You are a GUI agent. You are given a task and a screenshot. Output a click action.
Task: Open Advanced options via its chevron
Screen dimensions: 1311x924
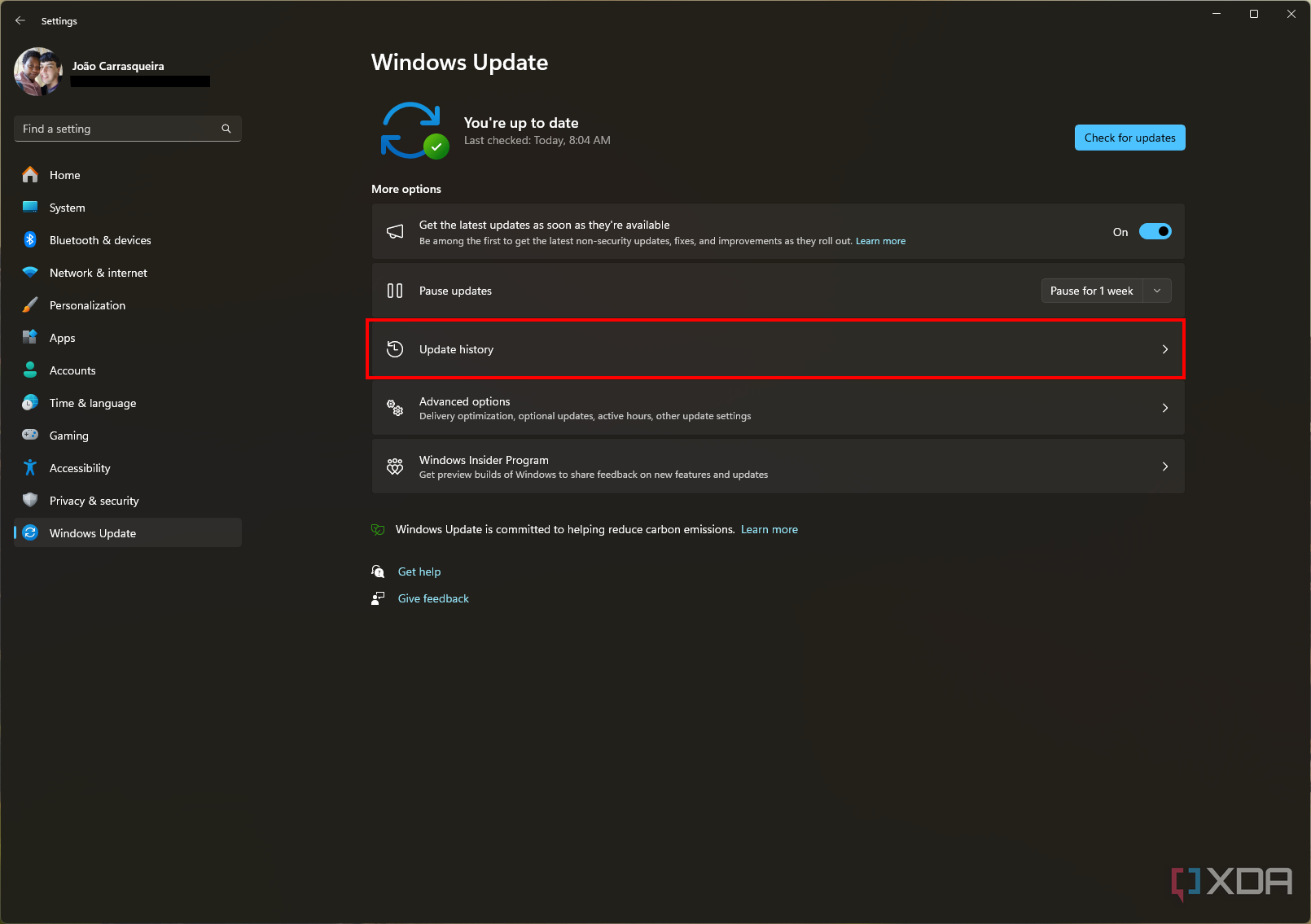point(1165,408)
